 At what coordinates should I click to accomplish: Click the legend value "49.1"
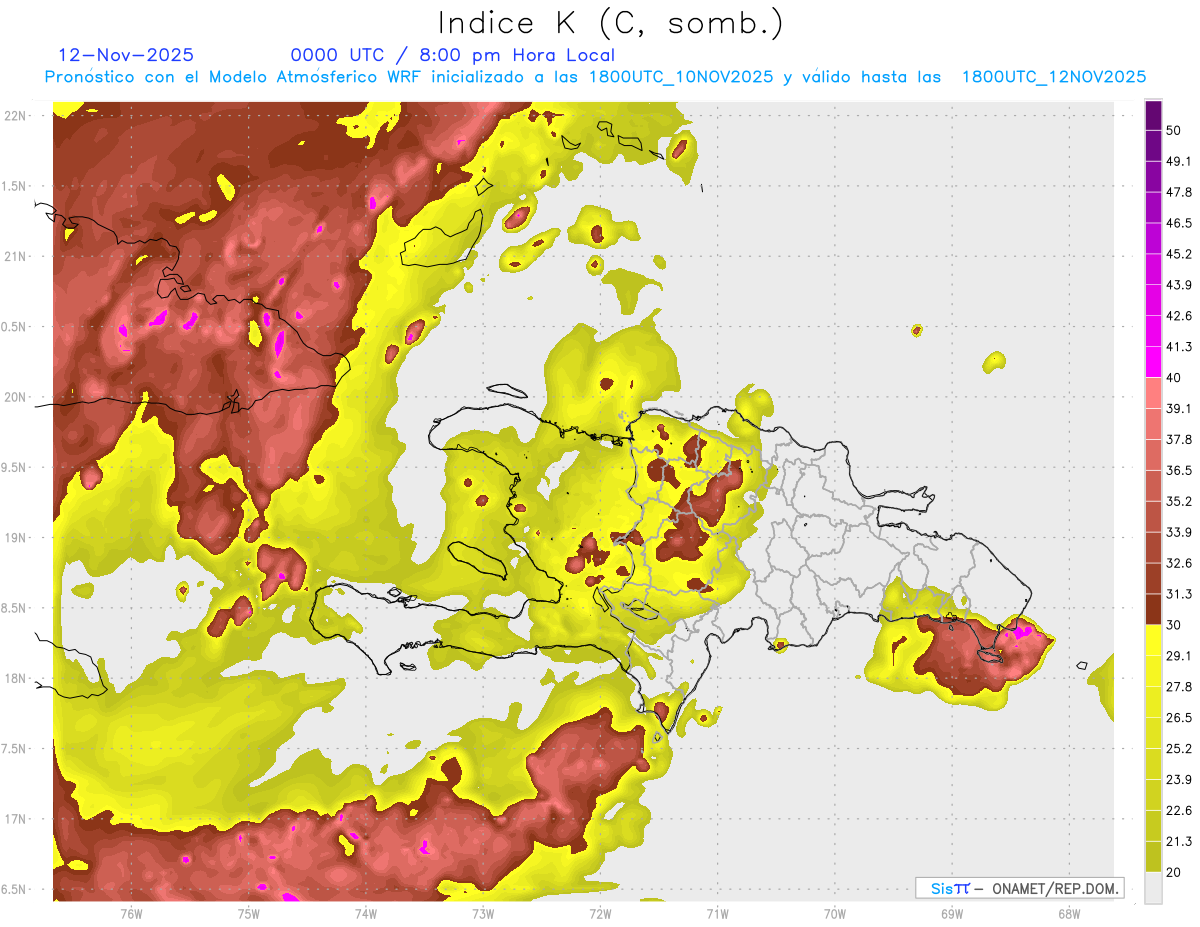coord(1180,161)
